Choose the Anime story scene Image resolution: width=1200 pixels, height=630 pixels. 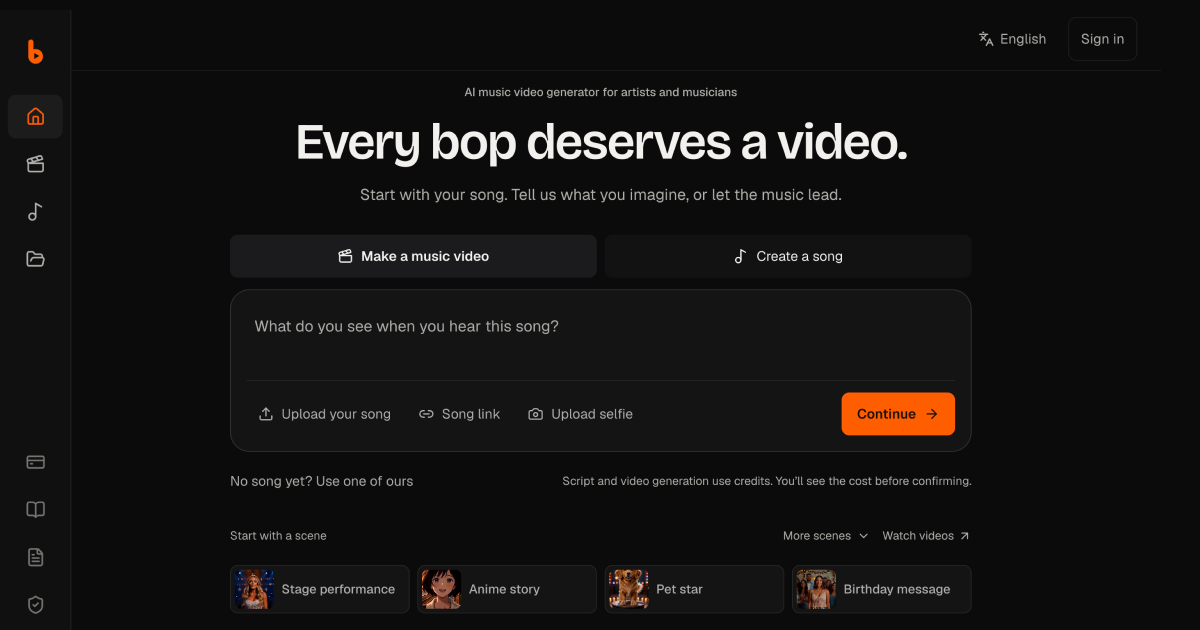coord(507,589)
